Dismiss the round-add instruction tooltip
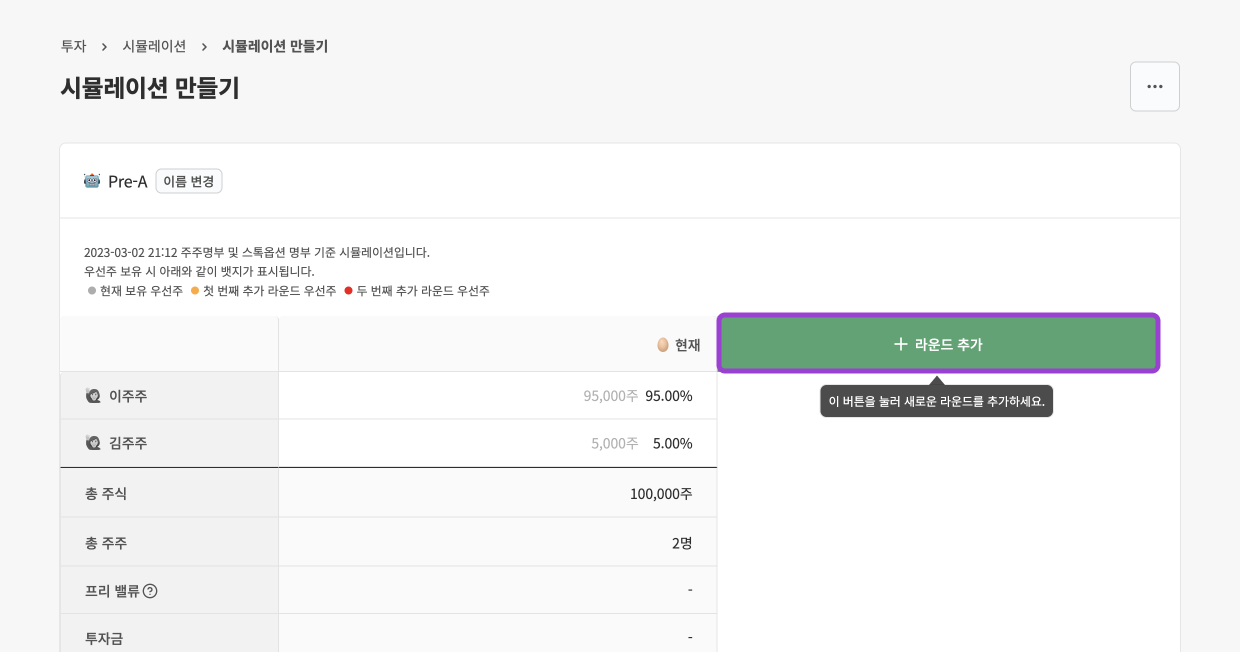Screen dimensions: 1240x652 [x=936, y=400]
